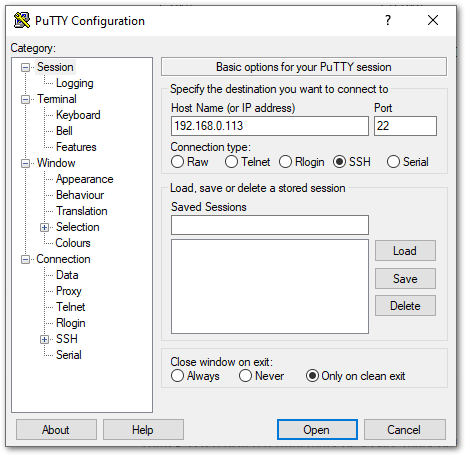The height and width of the screenshot is (456, 466).
Task: Expand the Selection tree node
Action: pyautogui.click(x=44, y=227)
